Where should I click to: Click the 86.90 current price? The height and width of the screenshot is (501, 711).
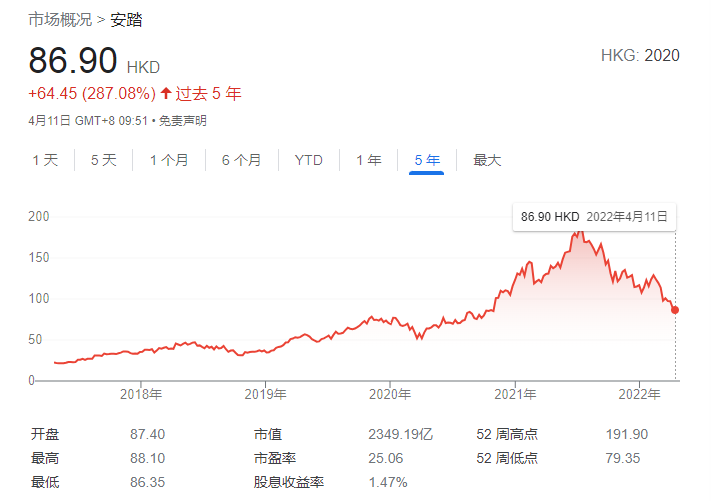click(x=73, y=60)
